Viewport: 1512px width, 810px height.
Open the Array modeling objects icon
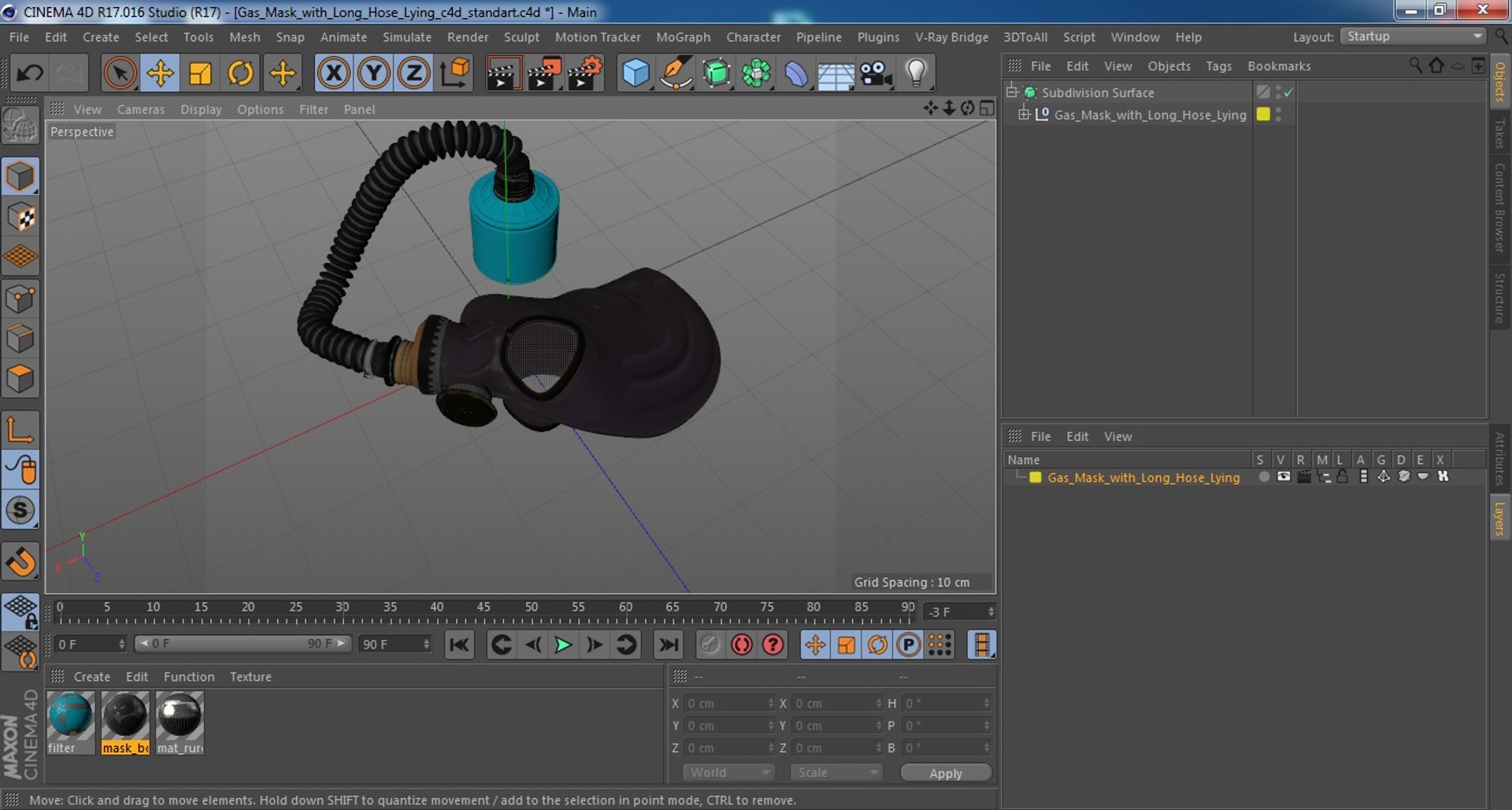tap(756, 73)
